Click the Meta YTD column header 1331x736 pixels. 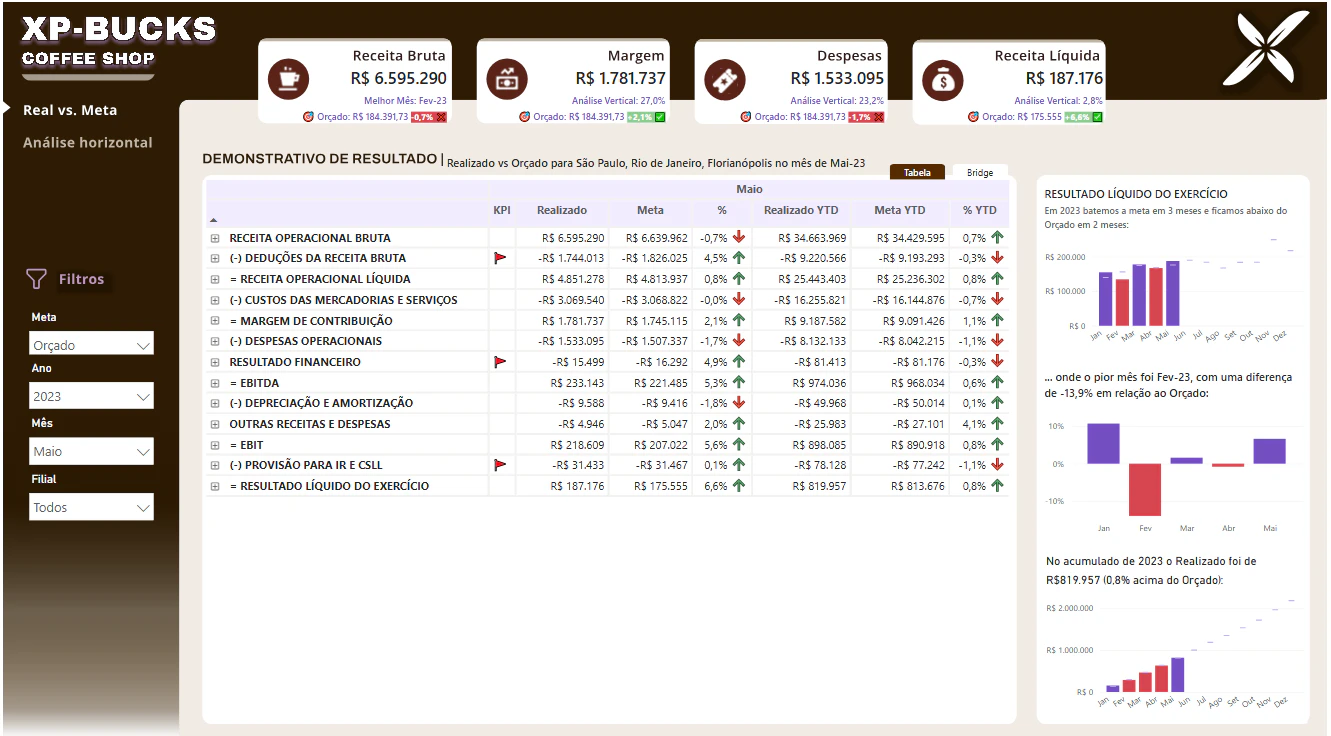pos(901,210)
